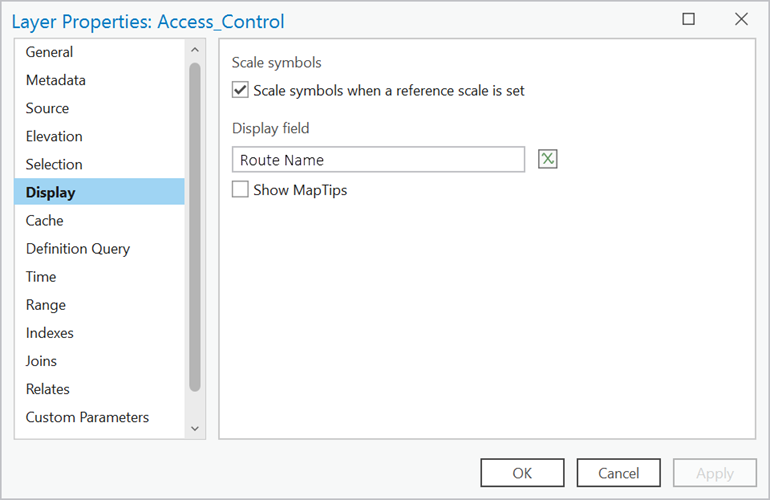Select the Source category
This screenshot has width=770, height=500.
(48, 108)
